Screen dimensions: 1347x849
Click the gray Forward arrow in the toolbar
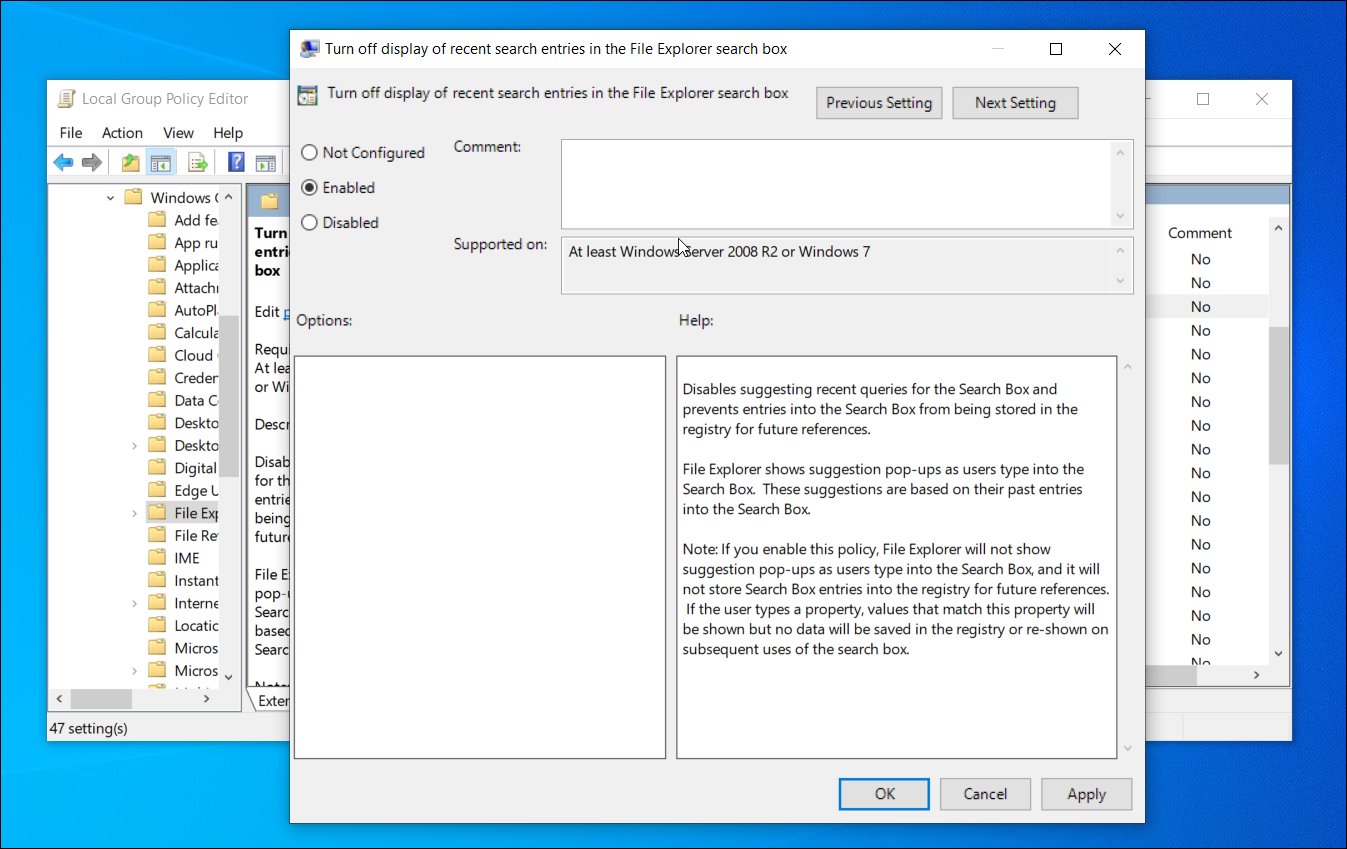coord(92,162)
